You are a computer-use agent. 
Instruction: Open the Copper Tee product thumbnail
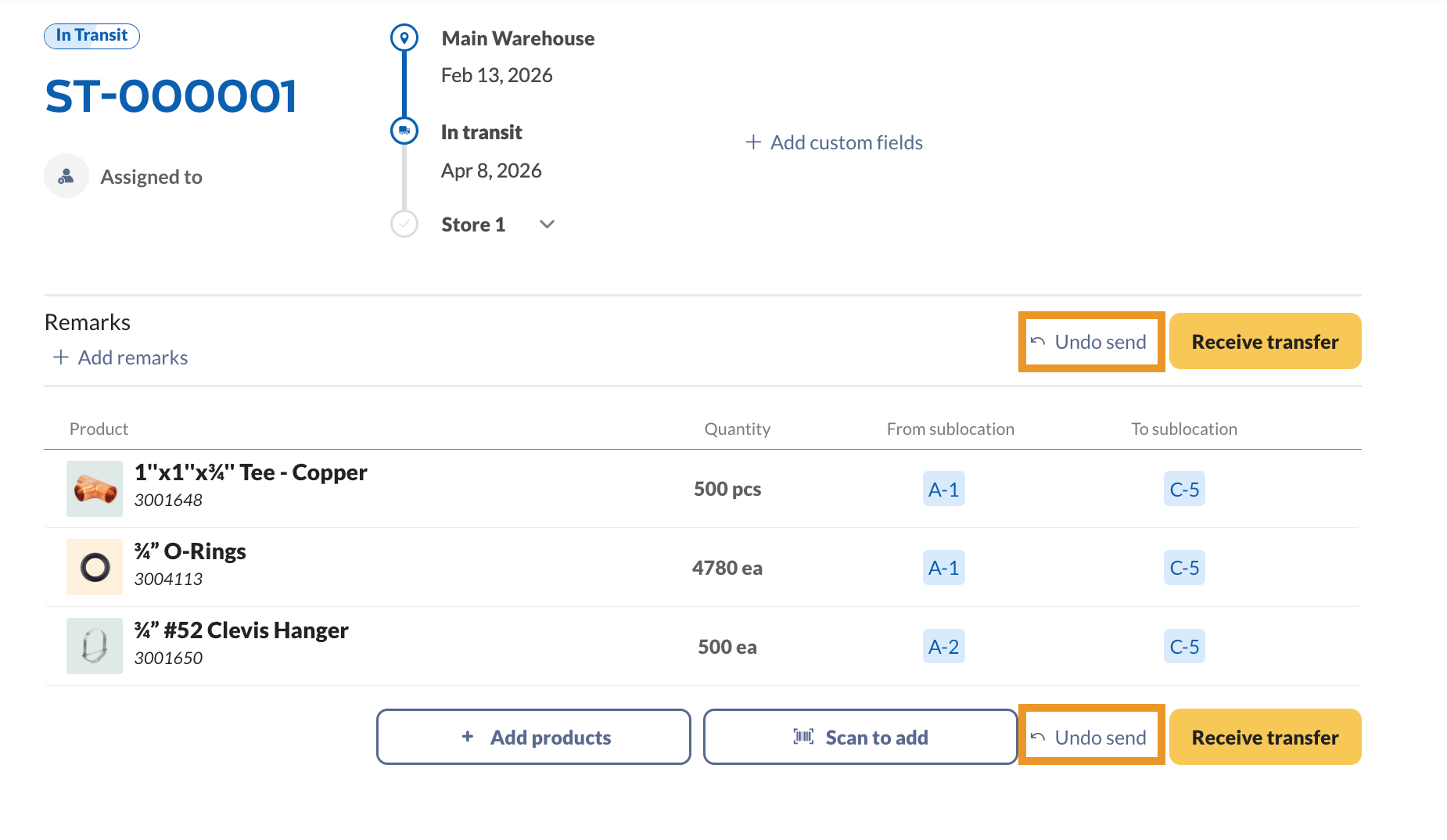click(x=95, y=489)
